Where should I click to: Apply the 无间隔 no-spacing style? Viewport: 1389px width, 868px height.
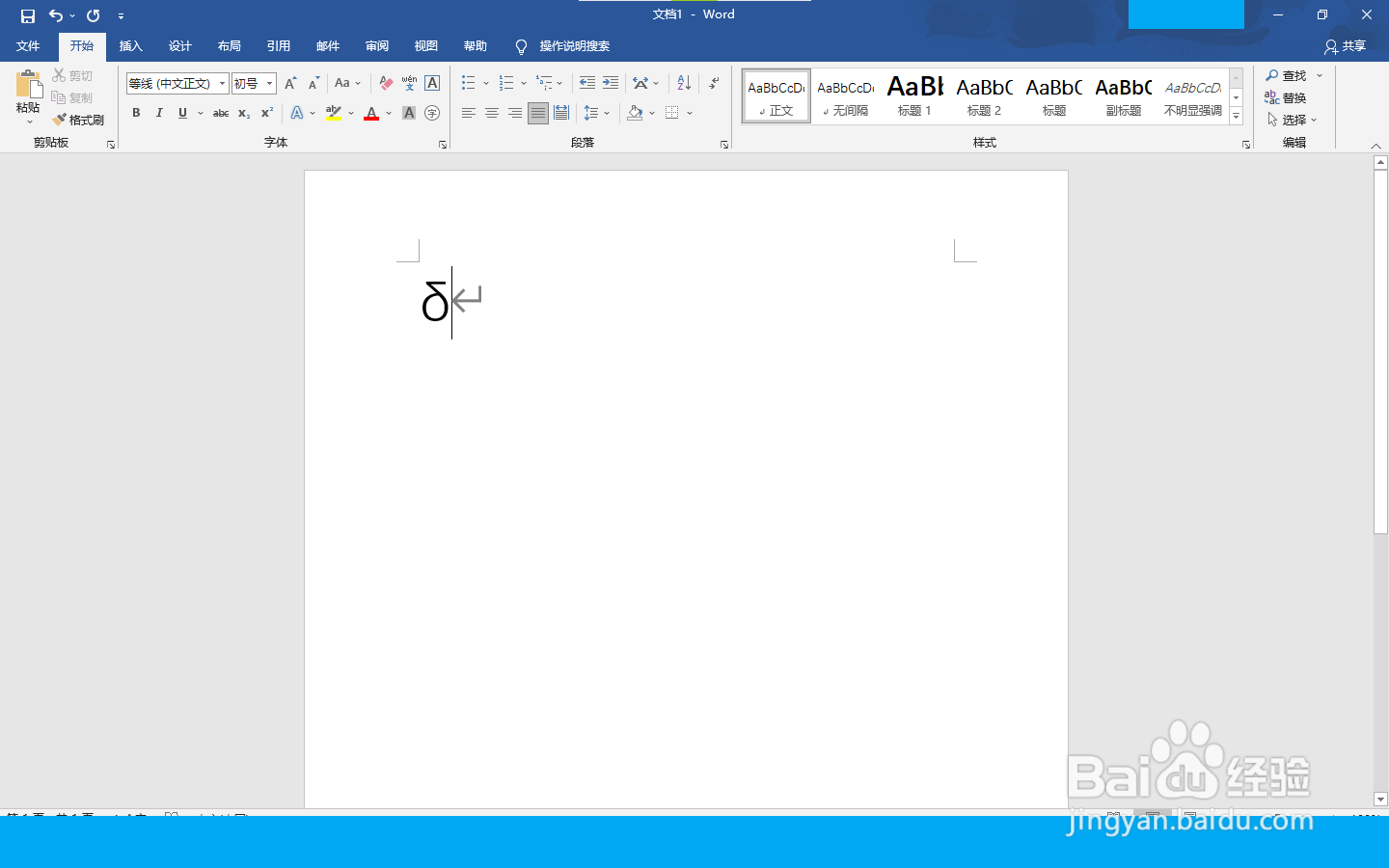pos(845,95)
